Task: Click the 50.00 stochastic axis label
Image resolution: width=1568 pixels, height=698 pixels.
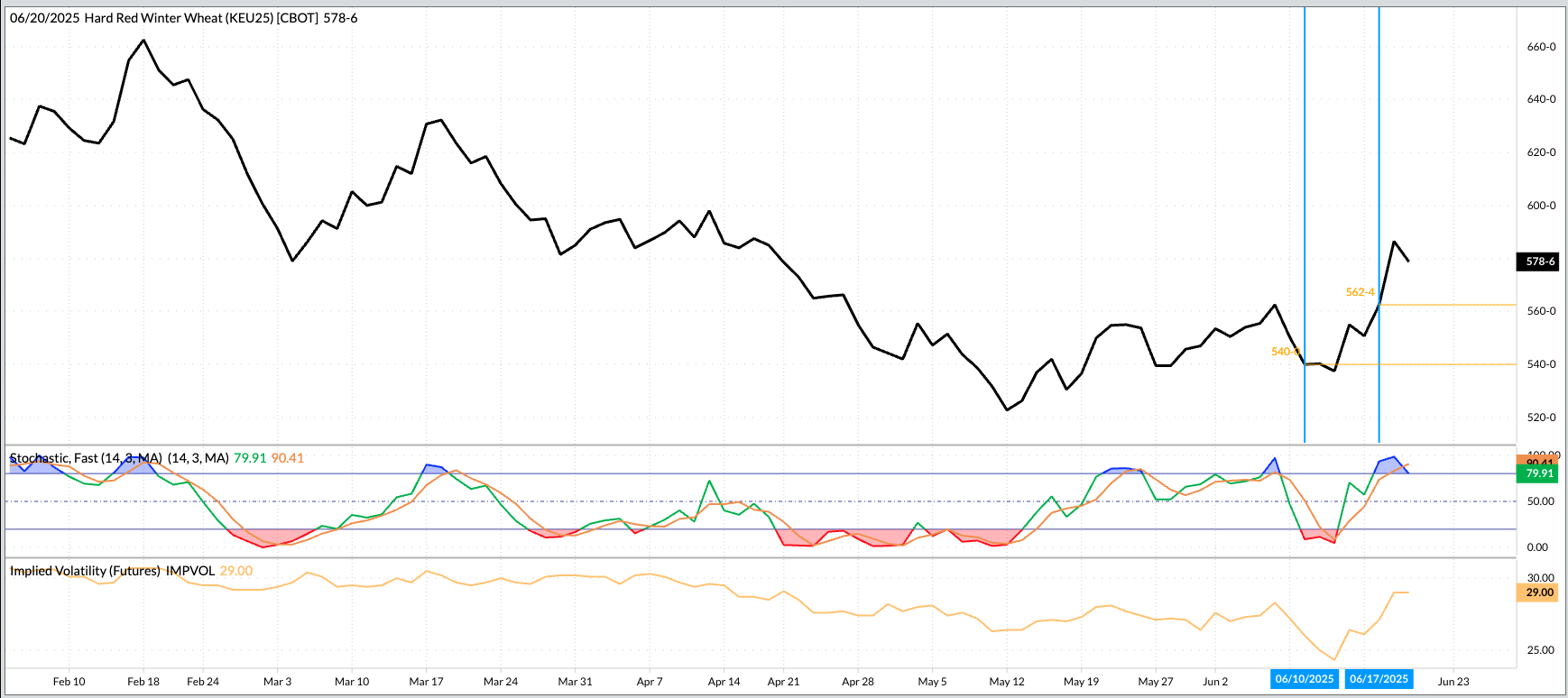Action: (1538, 501)
